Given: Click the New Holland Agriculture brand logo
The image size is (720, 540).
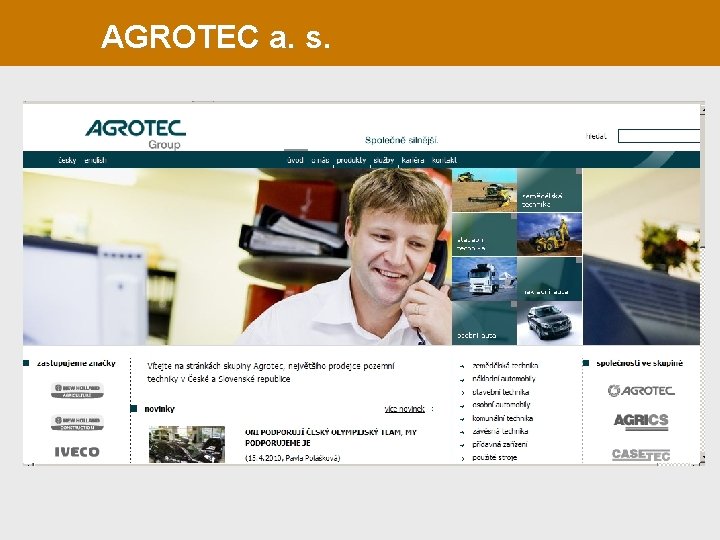Looking at the screenshot, I should [77, 390].
